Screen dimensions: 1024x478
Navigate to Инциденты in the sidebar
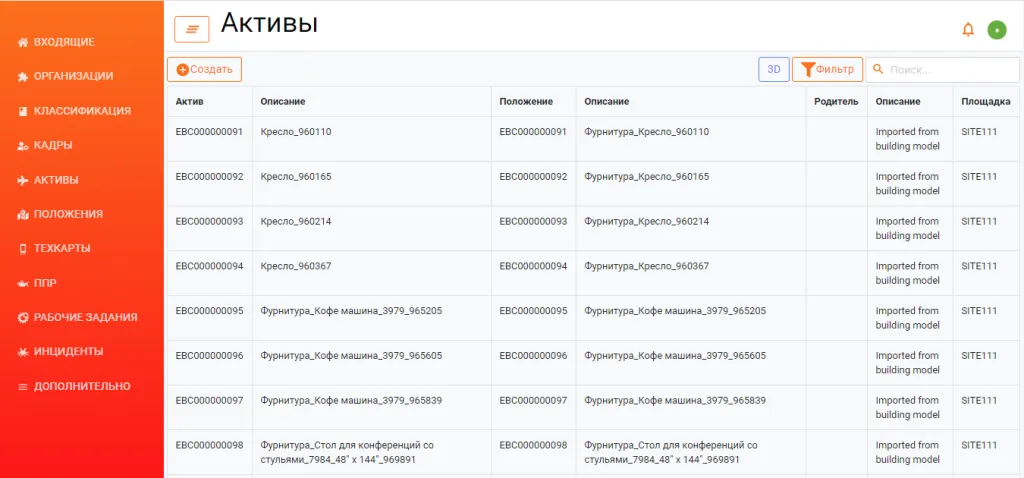click(68, 352)
